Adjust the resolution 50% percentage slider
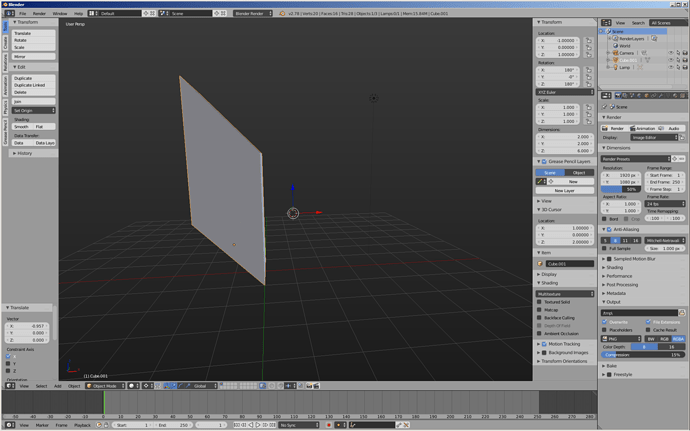Image resolution: width=690 pixels, height=431 pixels. point(620,189)
